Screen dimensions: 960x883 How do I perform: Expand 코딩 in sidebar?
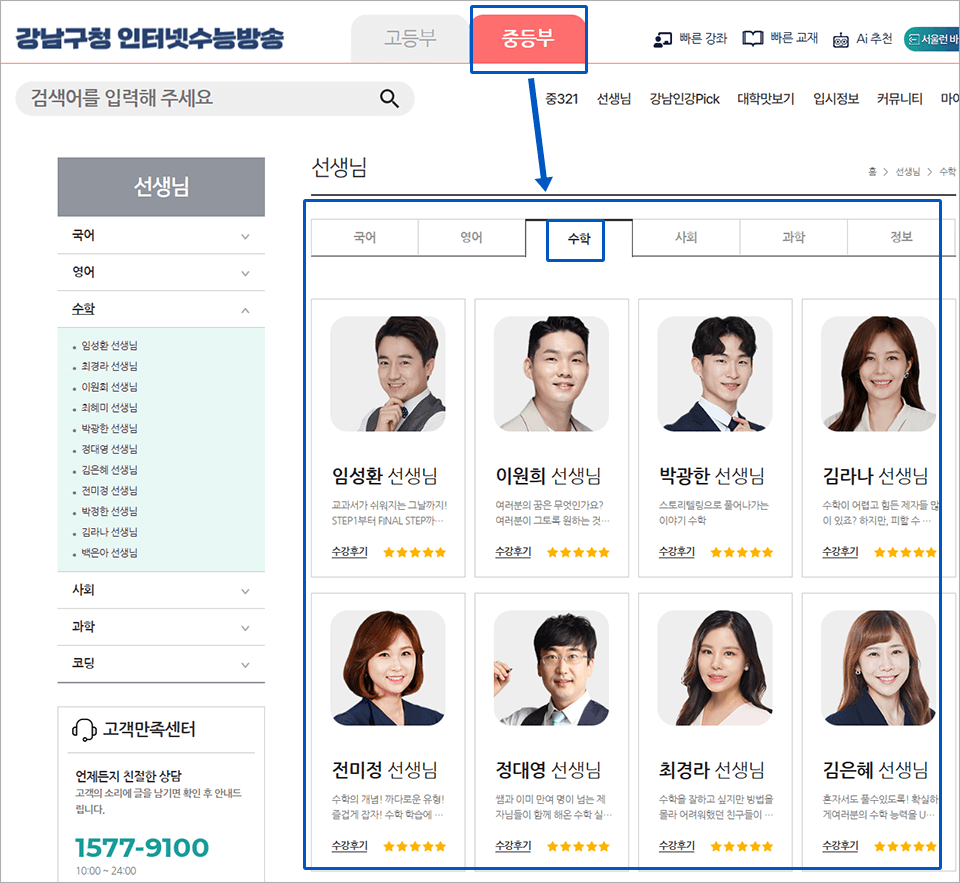point(161,664)
